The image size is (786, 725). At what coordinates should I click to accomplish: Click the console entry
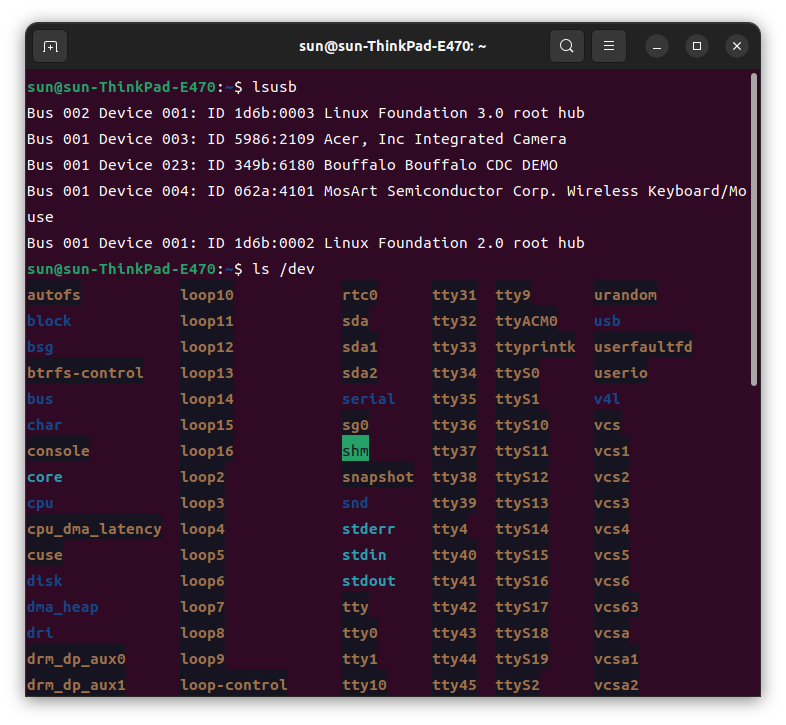pyautogui.click(x=58, y=451)
